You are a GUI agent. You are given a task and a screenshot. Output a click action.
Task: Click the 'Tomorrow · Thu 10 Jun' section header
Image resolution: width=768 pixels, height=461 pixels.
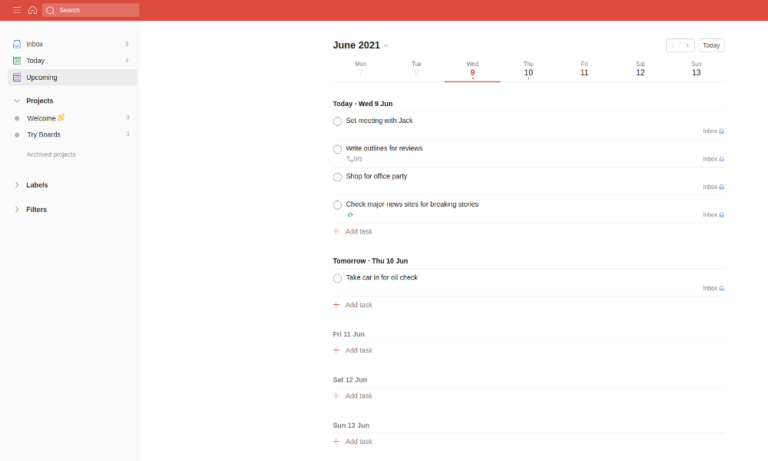[x=370, y=261]
